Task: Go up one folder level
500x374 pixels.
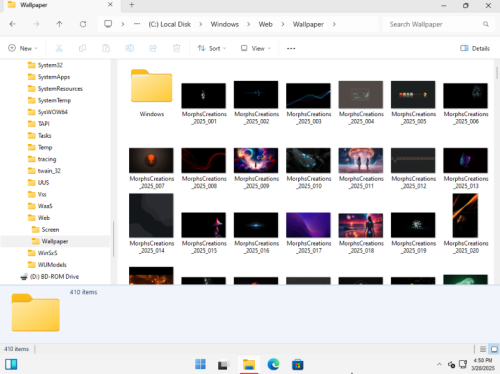Action: click(59, 24)
